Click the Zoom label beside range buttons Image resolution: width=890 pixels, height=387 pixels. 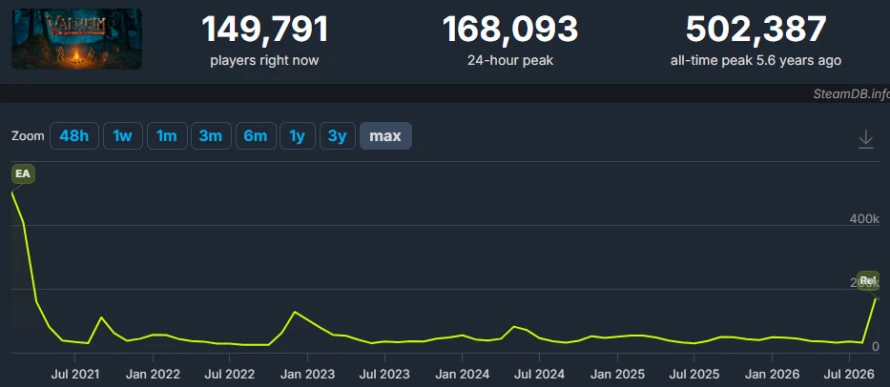point(28,136)
